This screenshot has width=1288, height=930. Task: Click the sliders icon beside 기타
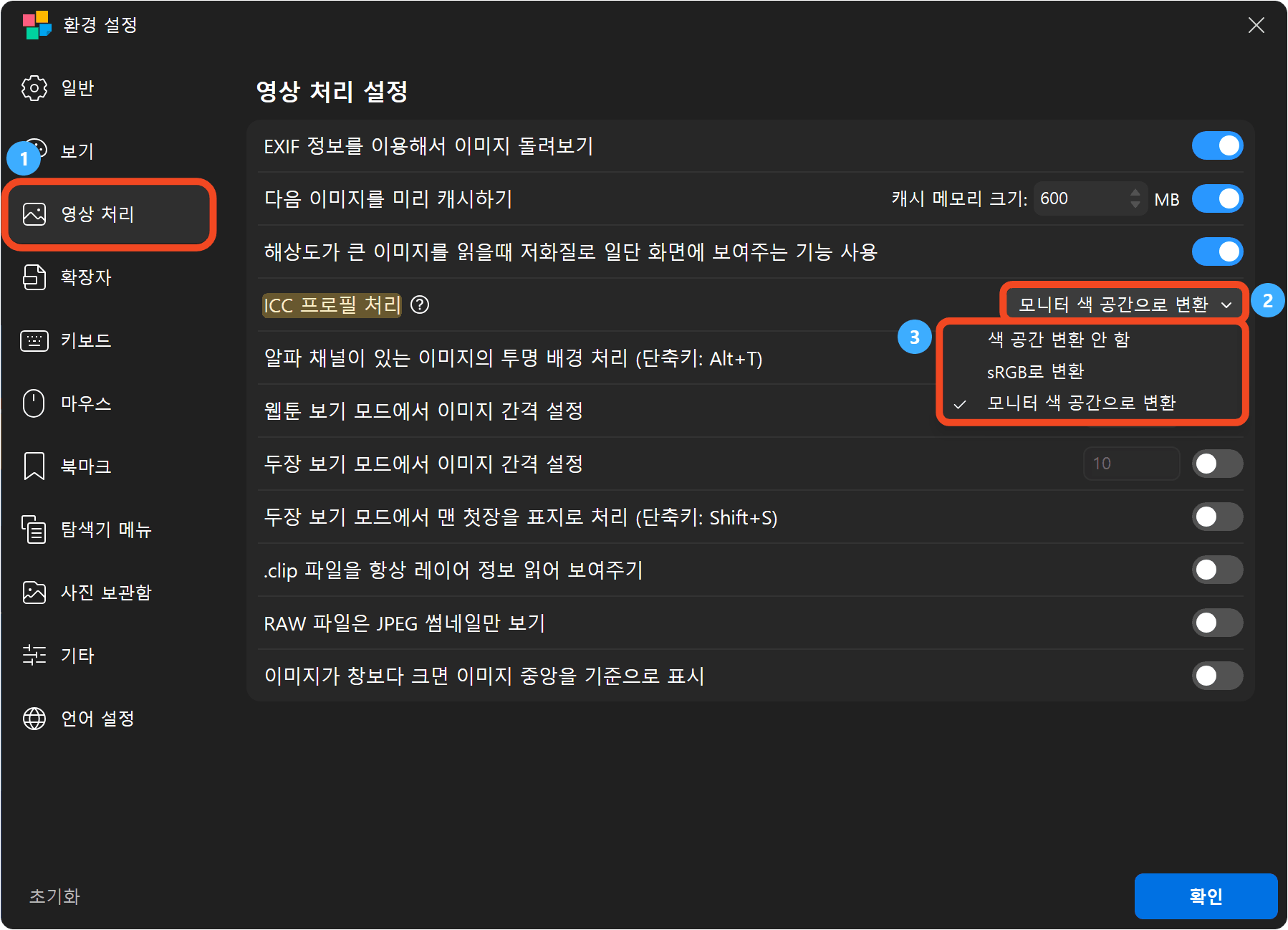click(34, 656)
